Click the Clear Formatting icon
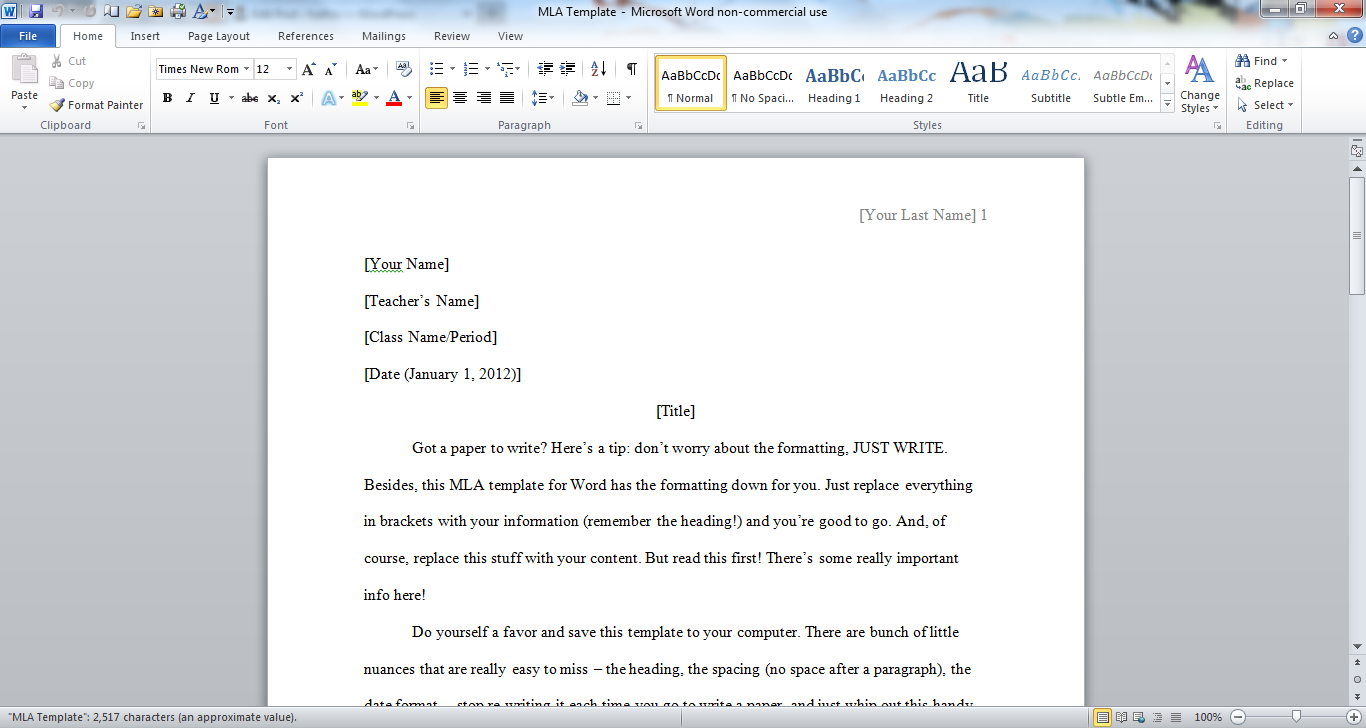 (x=404, y=69)
